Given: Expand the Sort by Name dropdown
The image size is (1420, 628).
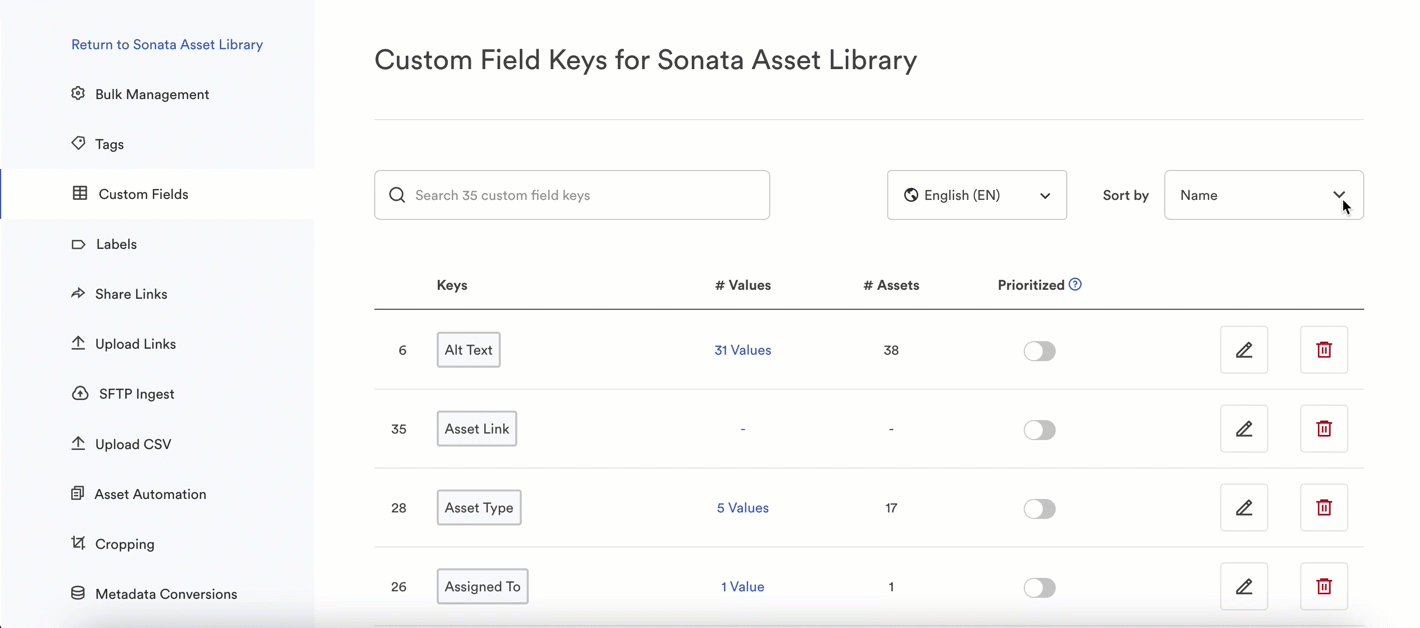Looking at the screenshot, I should [1263, 195].
